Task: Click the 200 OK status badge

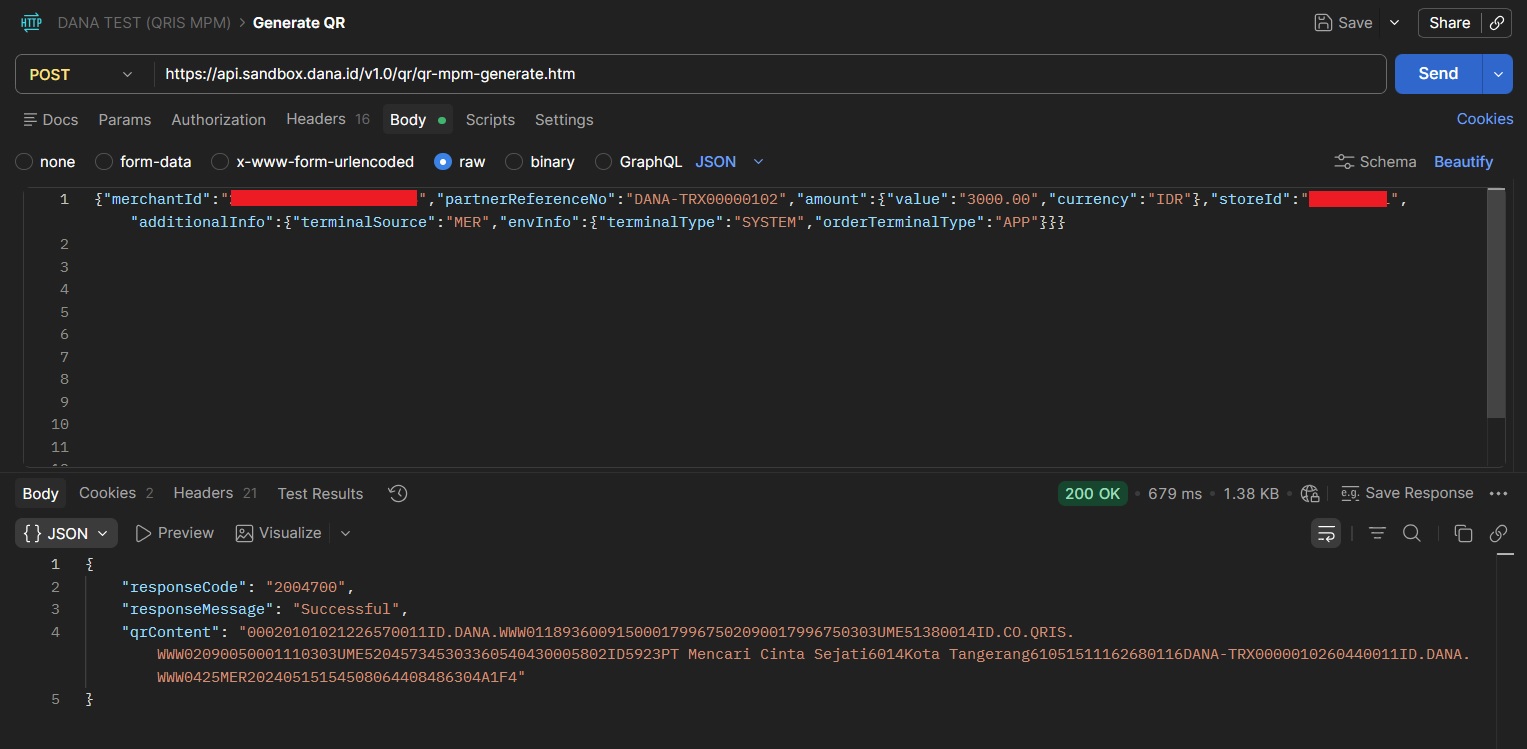Action: [x=1093, y=493]
